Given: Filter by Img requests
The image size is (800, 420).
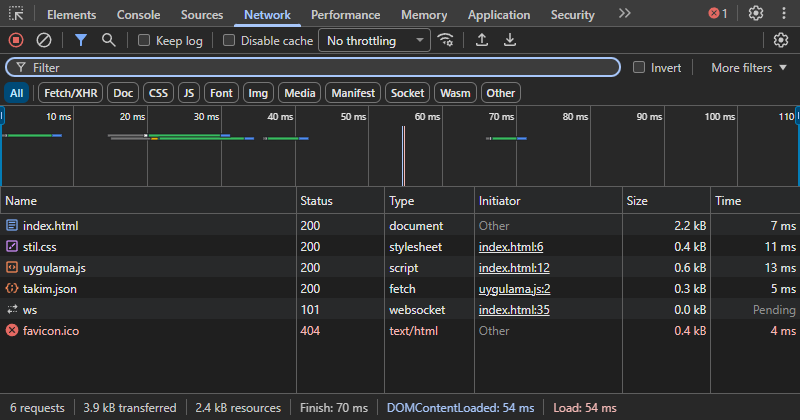Looking at the screenshot, I should [x=258, y=93].
